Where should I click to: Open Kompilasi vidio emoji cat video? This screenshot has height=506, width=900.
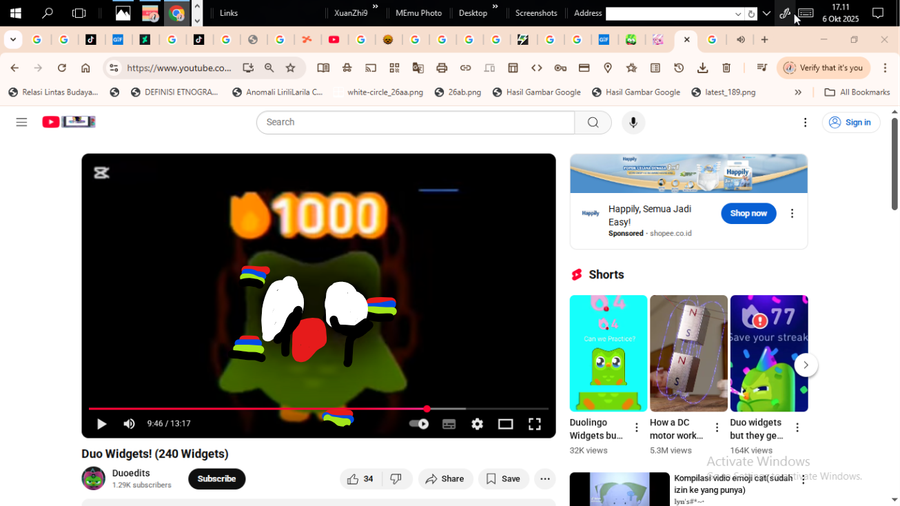620,489
